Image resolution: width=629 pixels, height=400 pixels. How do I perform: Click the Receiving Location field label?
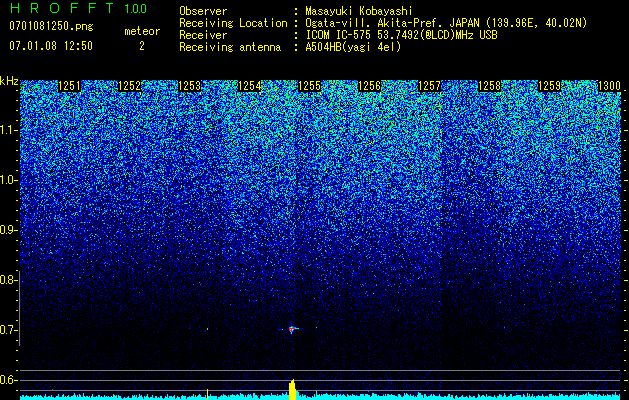click(233, 23)
